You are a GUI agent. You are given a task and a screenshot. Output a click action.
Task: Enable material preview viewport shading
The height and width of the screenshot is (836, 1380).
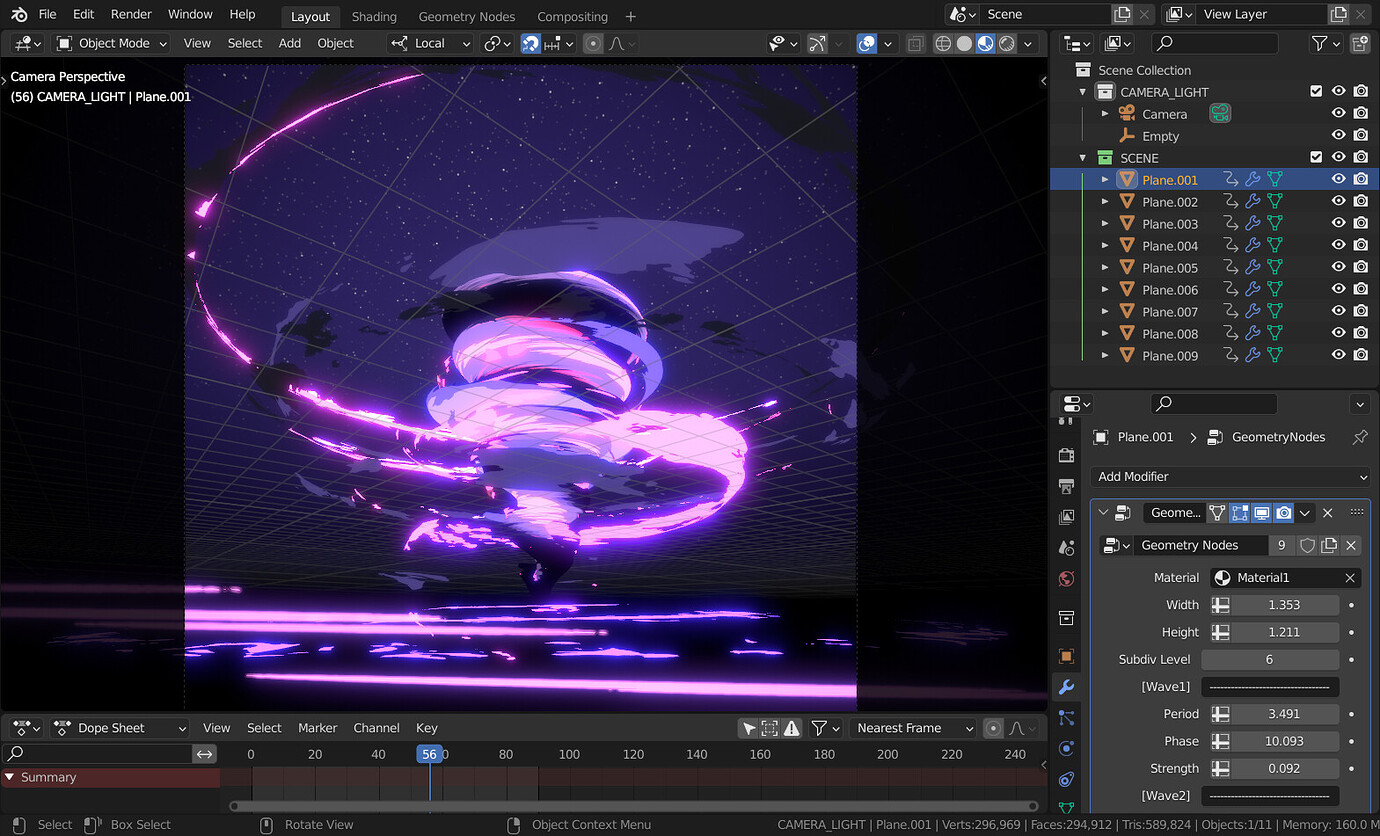tap(985, 43)
